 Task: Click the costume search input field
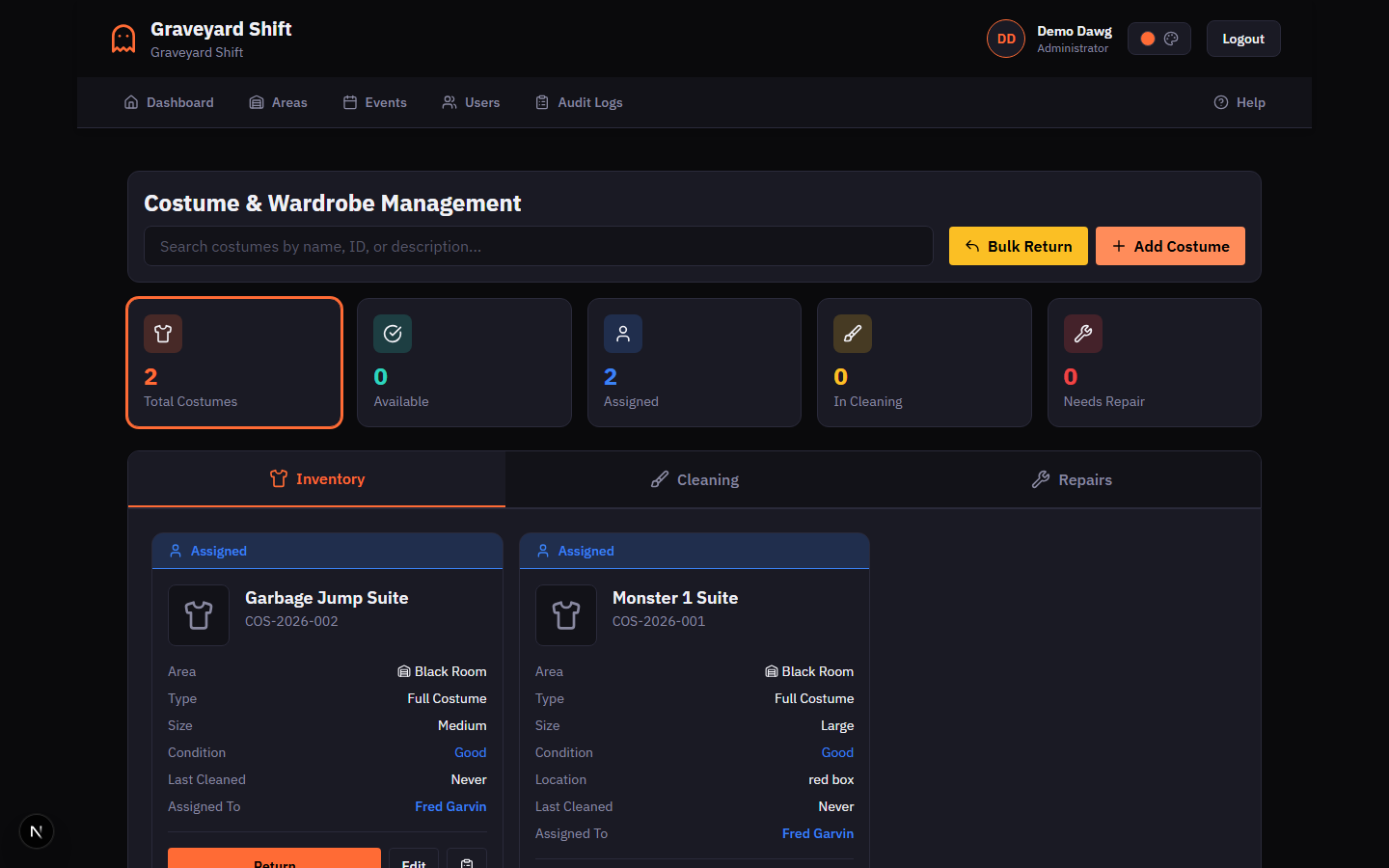click(538, 246)
